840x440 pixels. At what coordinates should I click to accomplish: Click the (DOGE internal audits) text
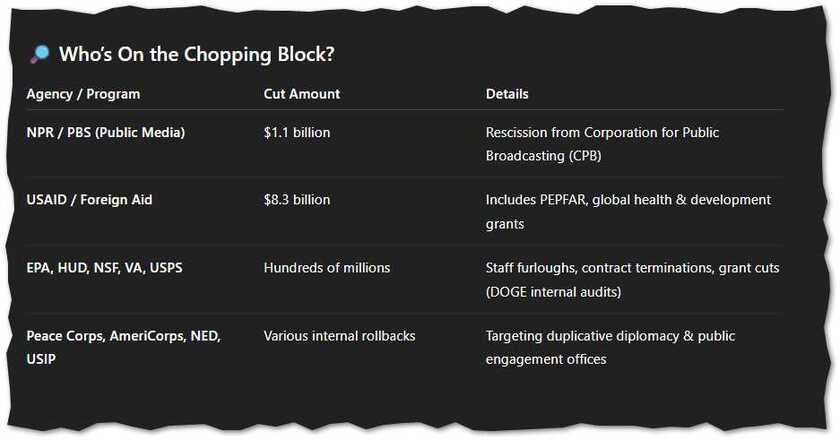(553, 292)
